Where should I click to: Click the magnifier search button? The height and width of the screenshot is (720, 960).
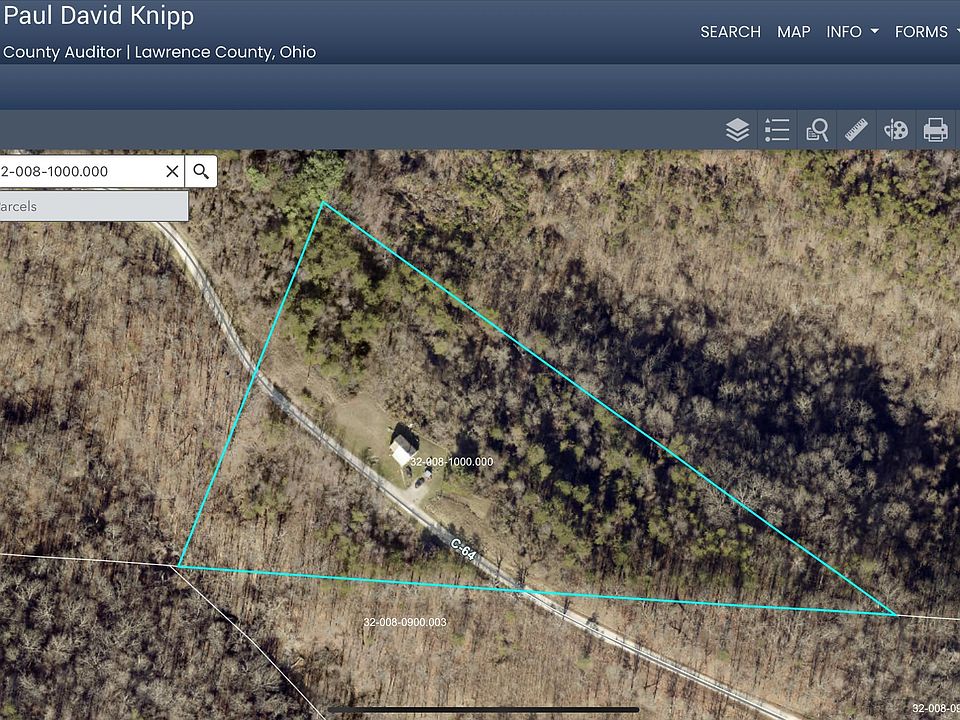point(201,171)
